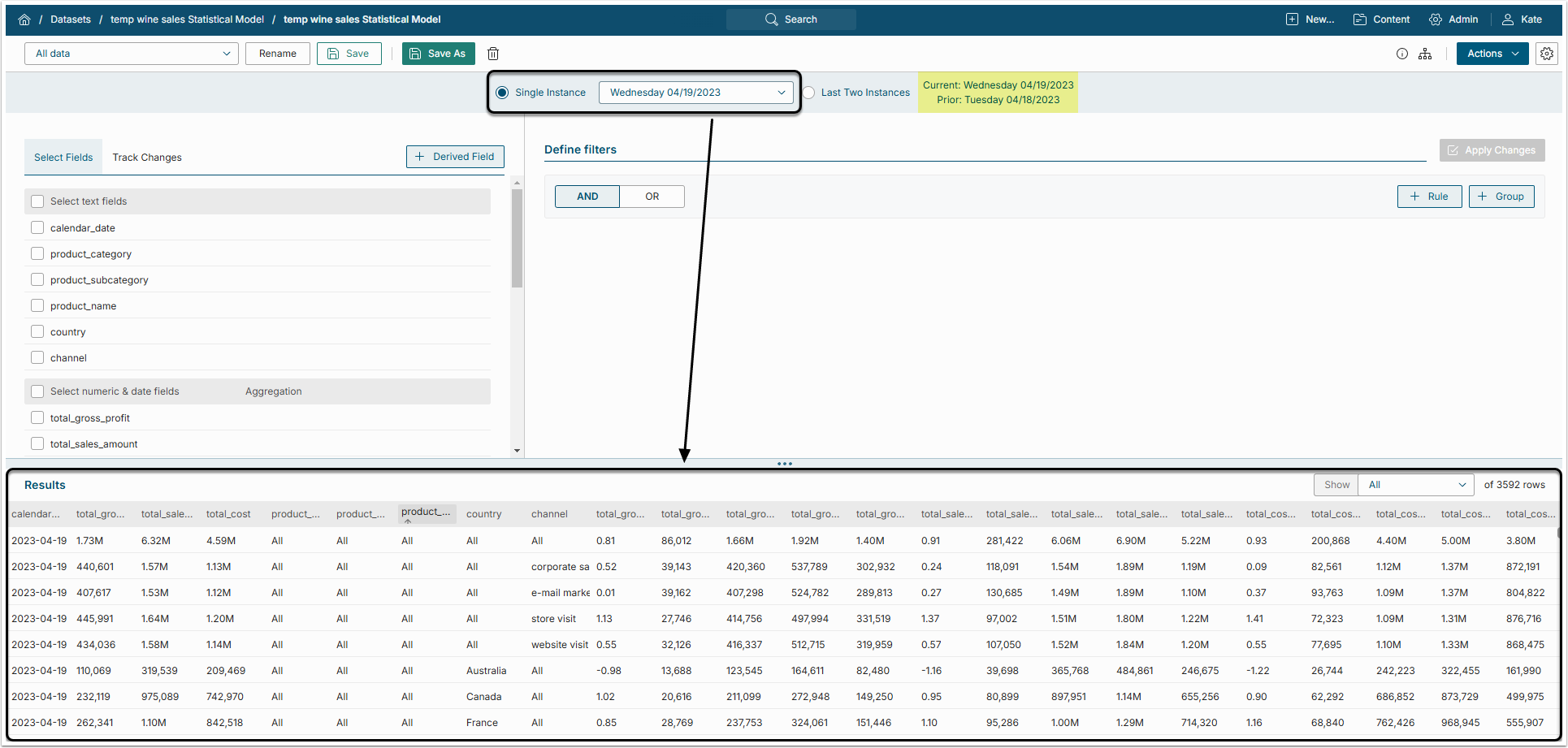Switch to the Track Changes tab

click(x=147, y=158)
